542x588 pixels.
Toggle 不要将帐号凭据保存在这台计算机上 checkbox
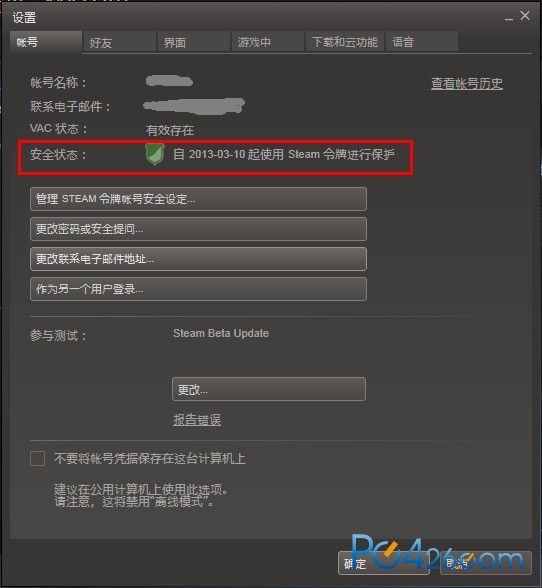(38, 458)
